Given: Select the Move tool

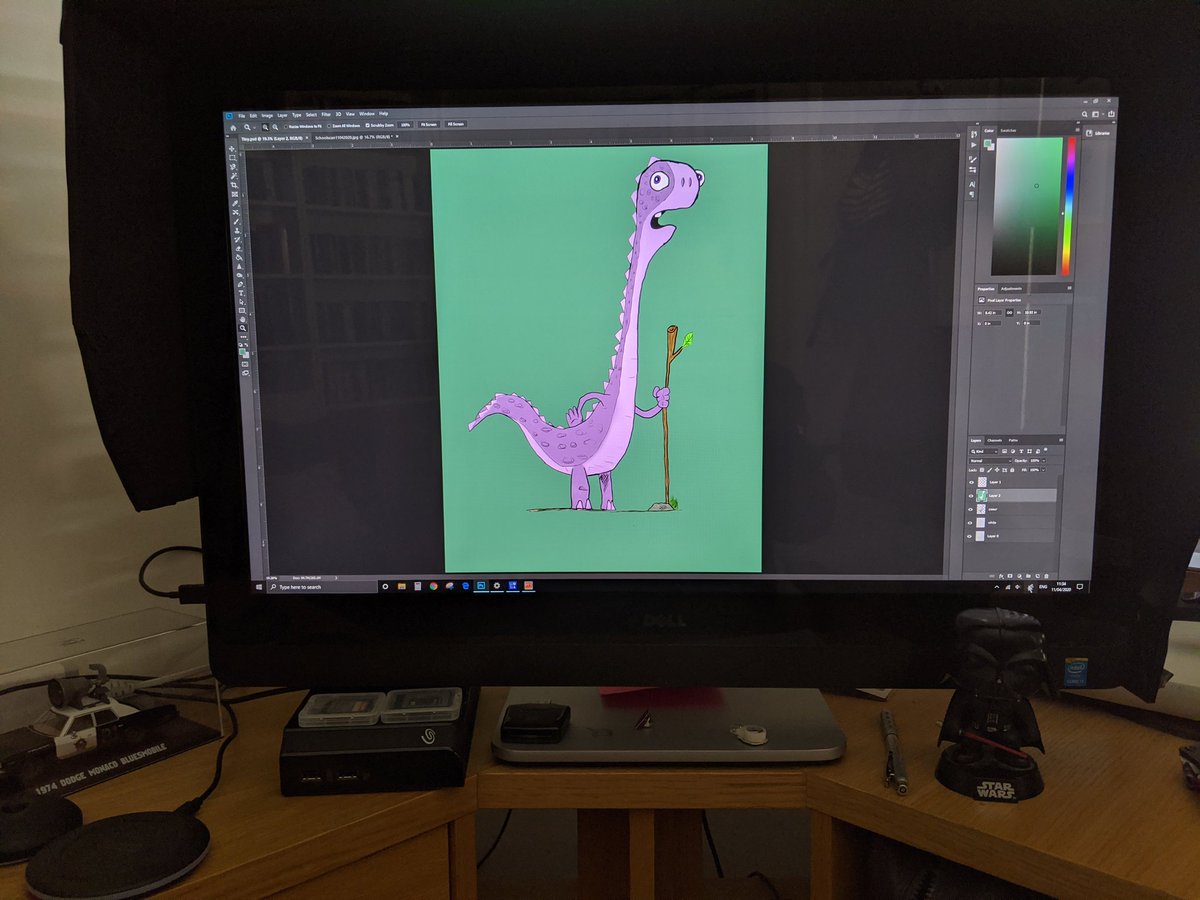Looking at the screenshot, I should point(232,148).
